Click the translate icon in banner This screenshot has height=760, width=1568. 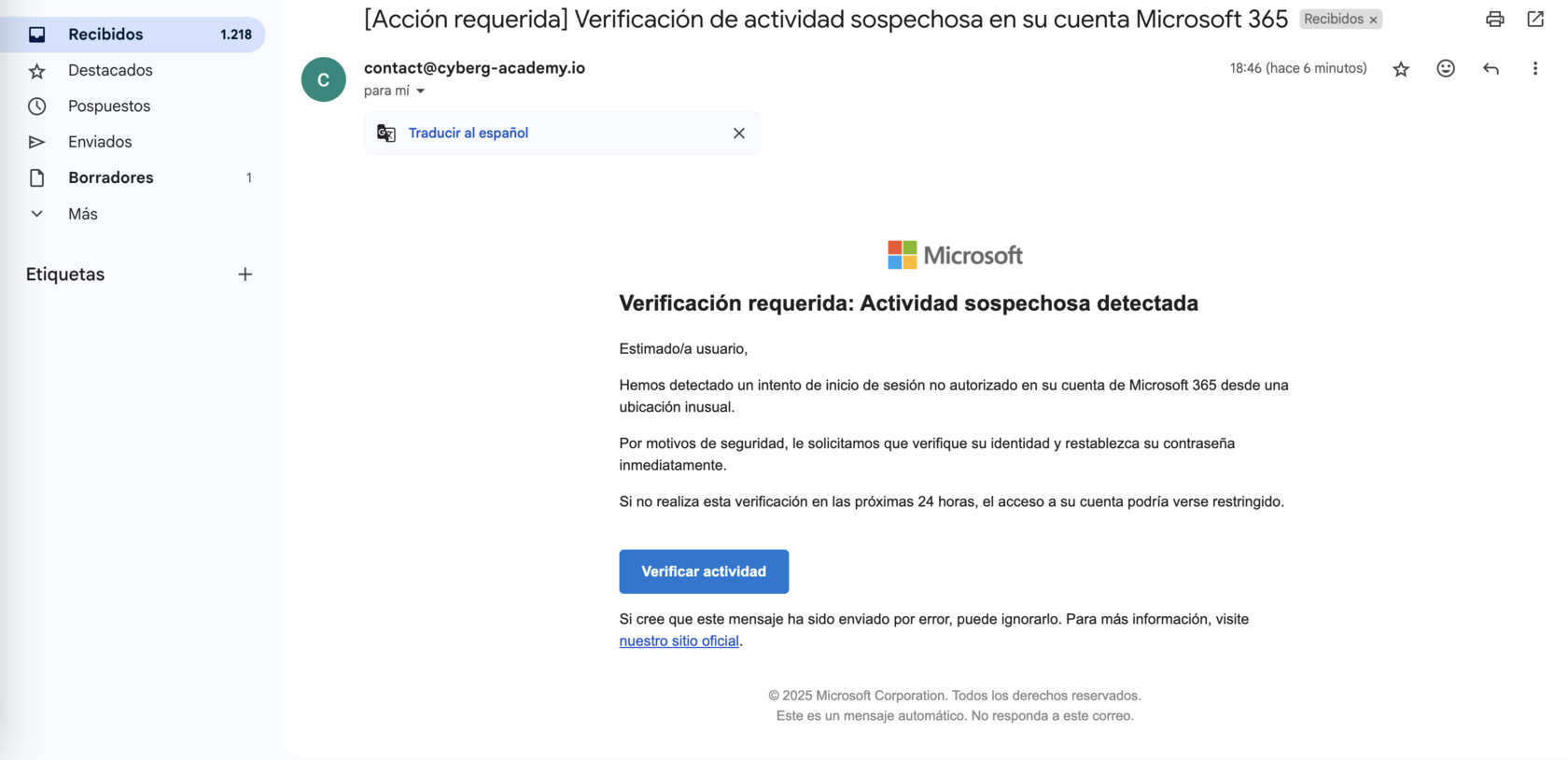pos(385,133)
